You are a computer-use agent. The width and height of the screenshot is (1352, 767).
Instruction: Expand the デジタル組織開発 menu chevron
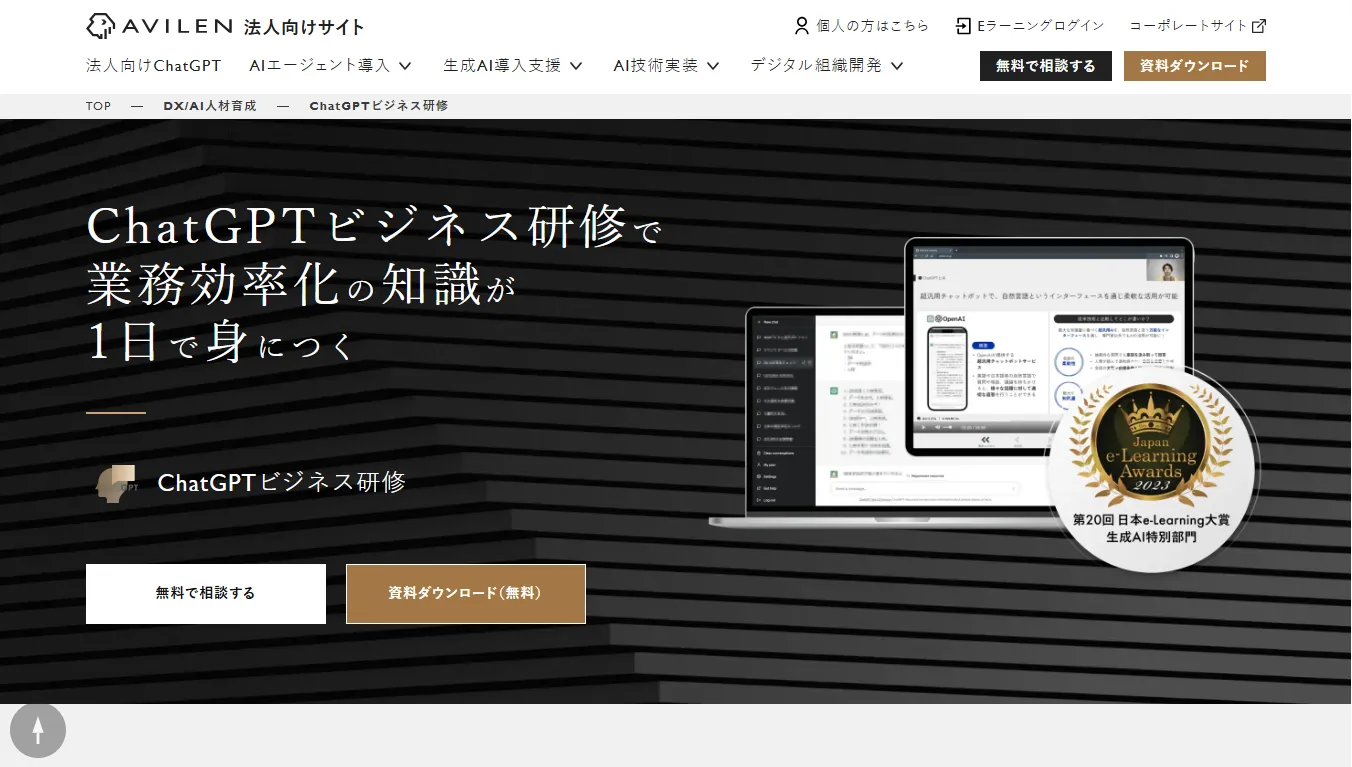(897, 66)
